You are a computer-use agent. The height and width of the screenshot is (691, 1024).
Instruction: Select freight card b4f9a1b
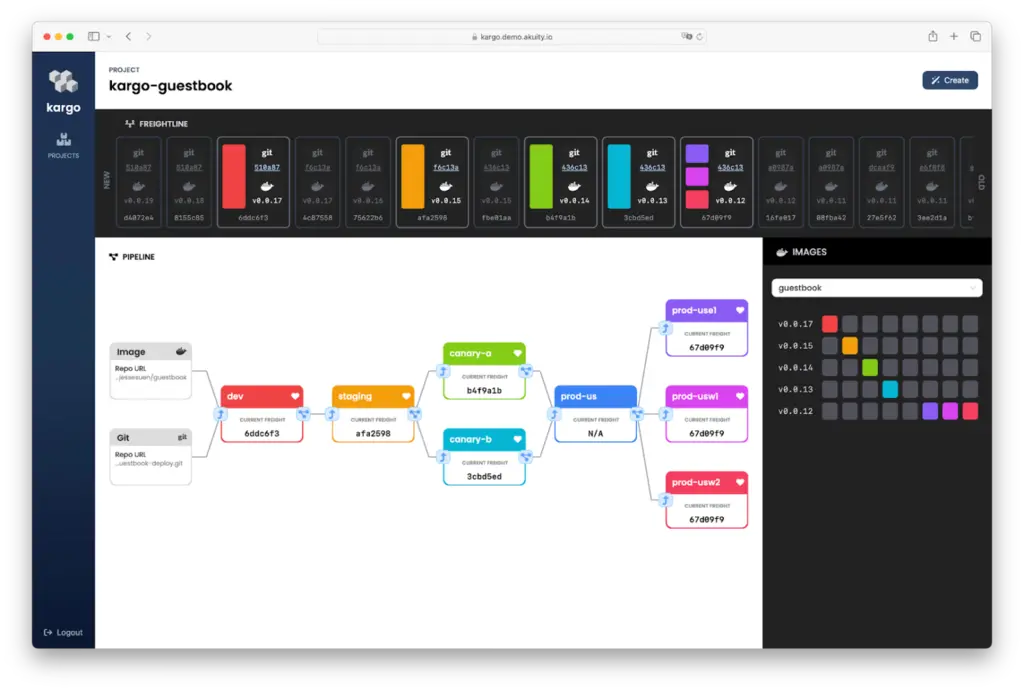pos(560,182)
